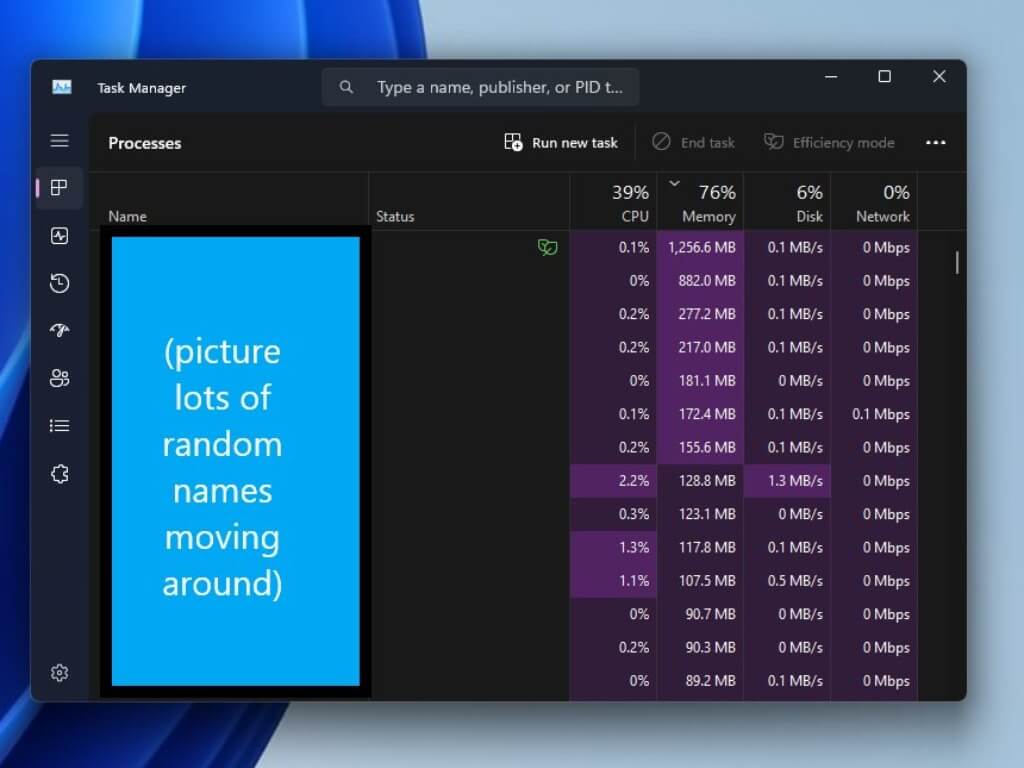Click the Task Manager title text
The height and width of the screenshot is (768, 1024).
(142, 88)
